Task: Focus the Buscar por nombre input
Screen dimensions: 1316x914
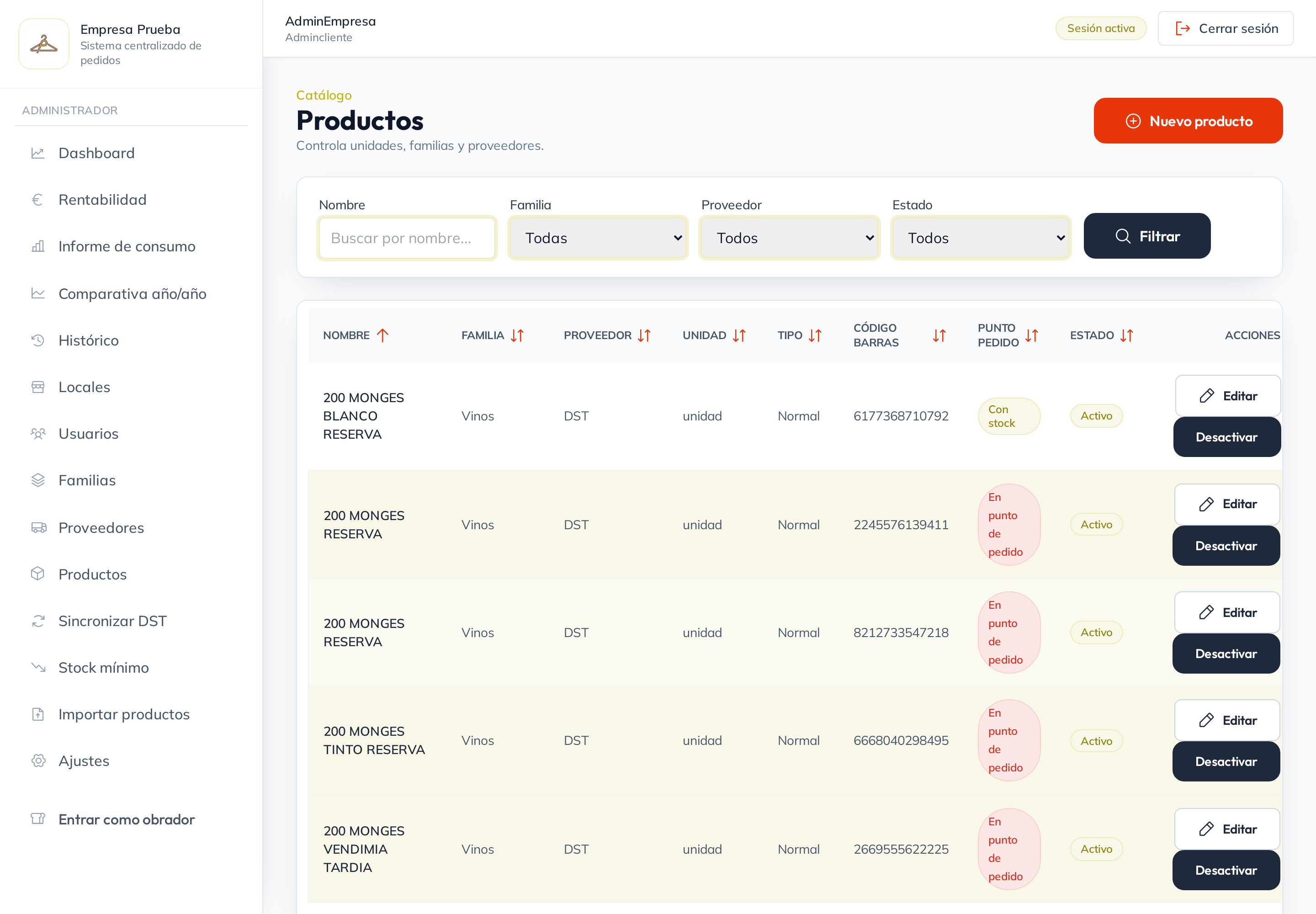Action: click(407, 238)
